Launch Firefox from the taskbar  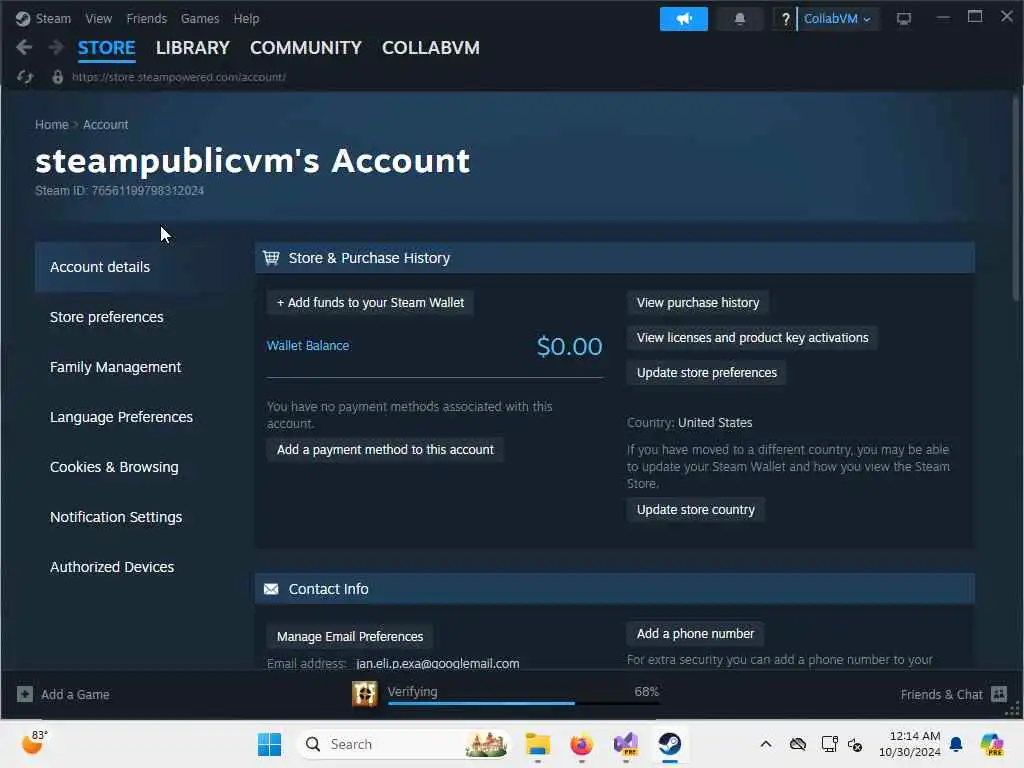[x=581, y=744]
